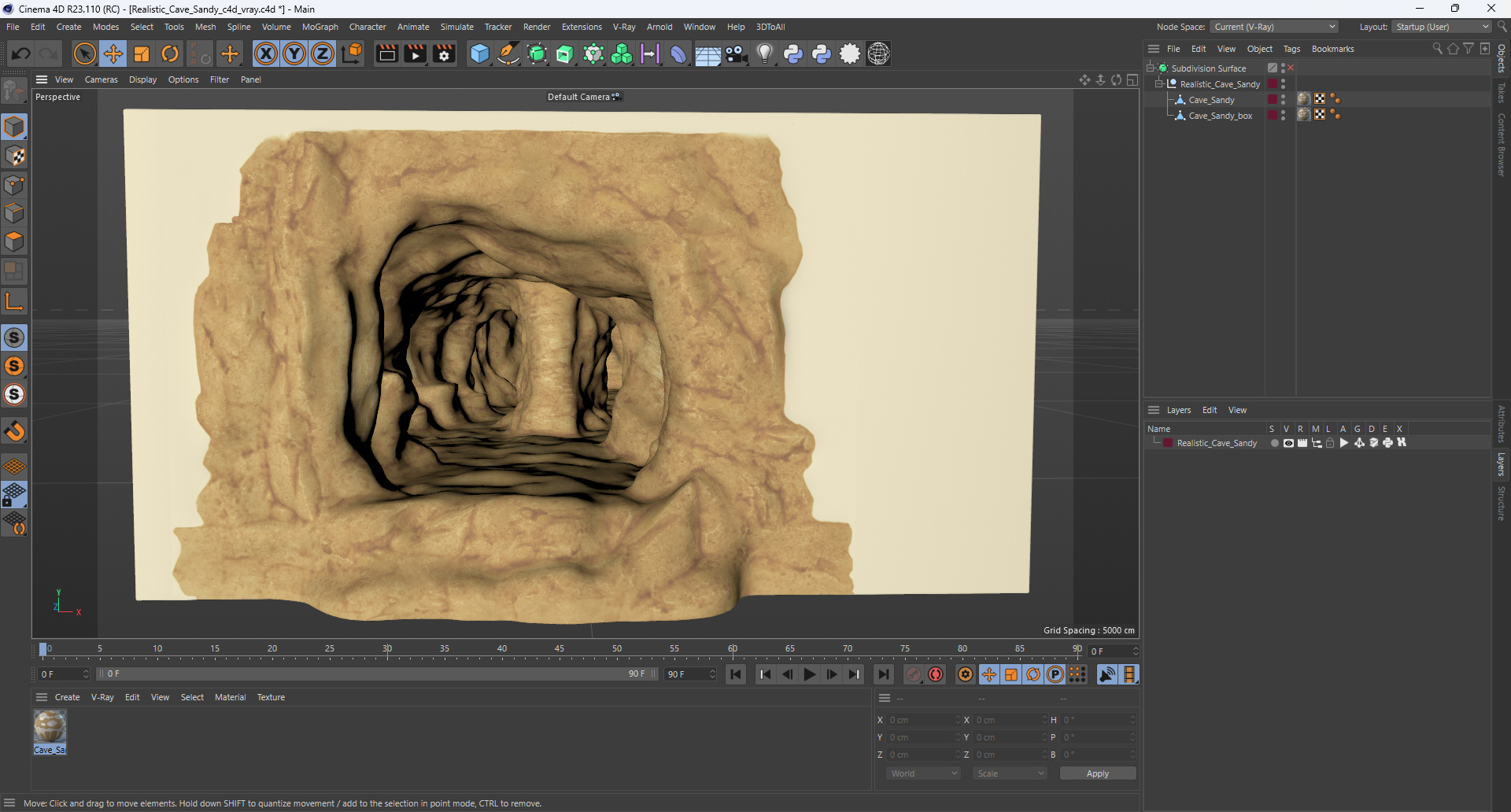The image size is (1511, 812).
Task: Click the MoGraph Cloner icon
Action: pyautogui.click(x=622, y=54)
